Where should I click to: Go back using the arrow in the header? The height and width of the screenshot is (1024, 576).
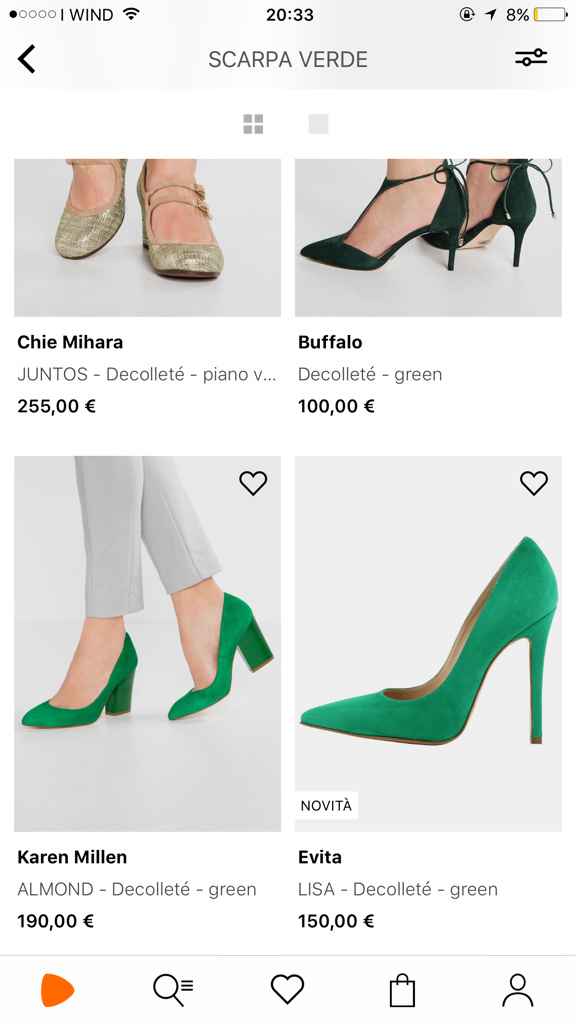pyautogui.click(x=26, y=58)
